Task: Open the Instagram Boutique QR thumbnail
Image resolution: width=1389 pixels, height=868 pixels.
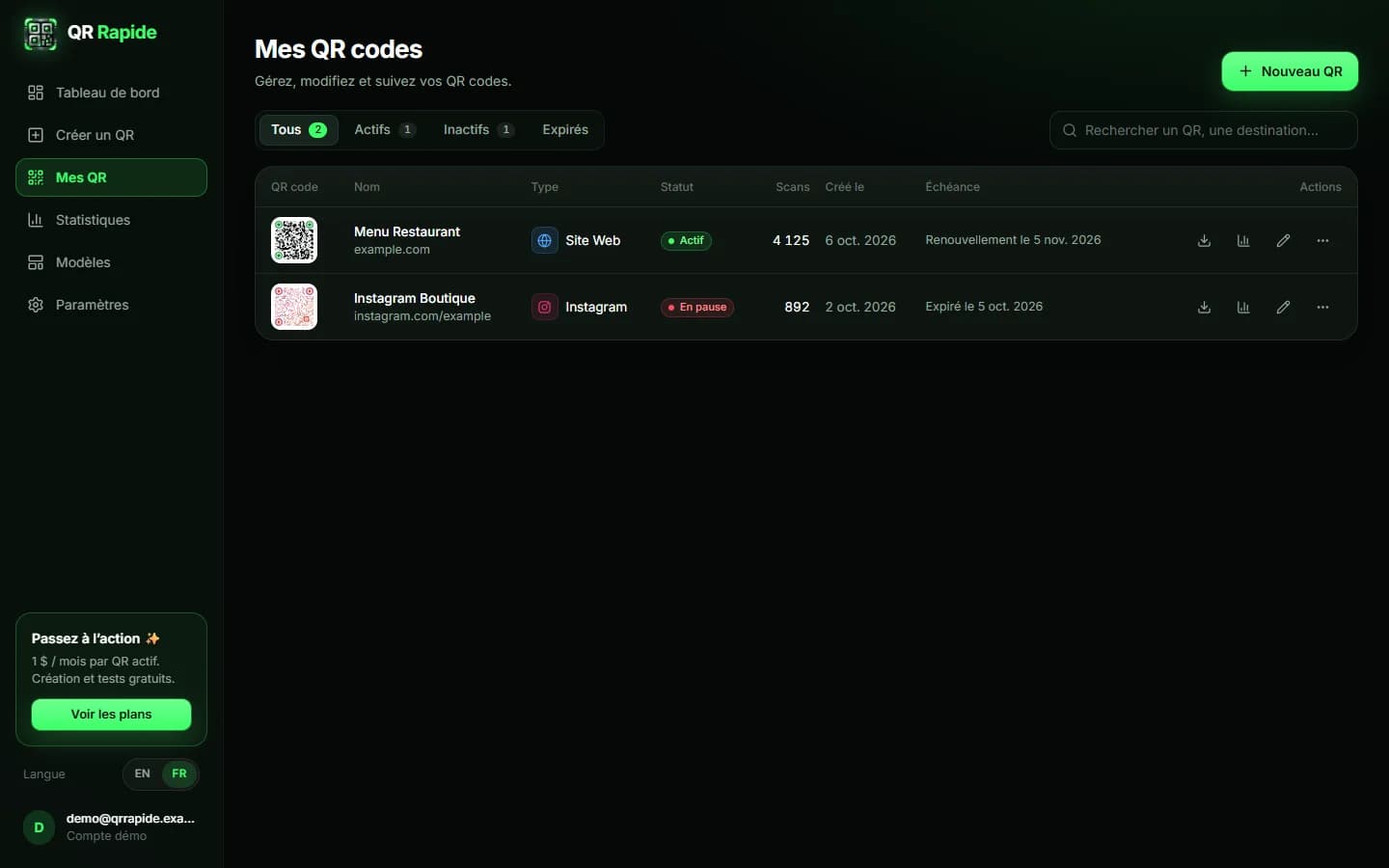Action: 294,307
